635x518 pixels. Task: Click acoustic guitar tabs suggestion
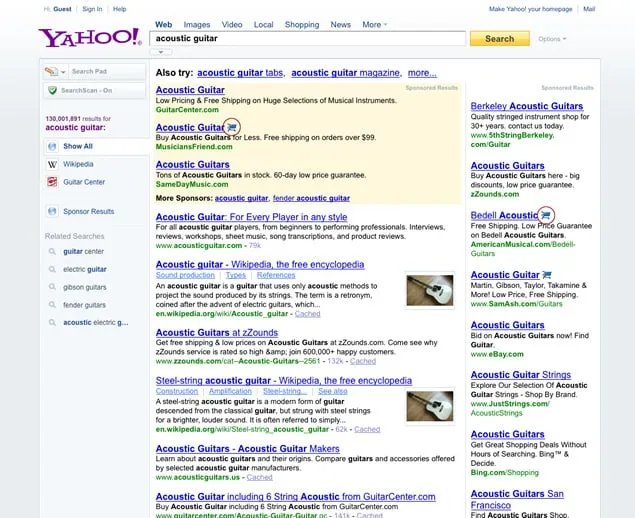[x=240, y=73]
